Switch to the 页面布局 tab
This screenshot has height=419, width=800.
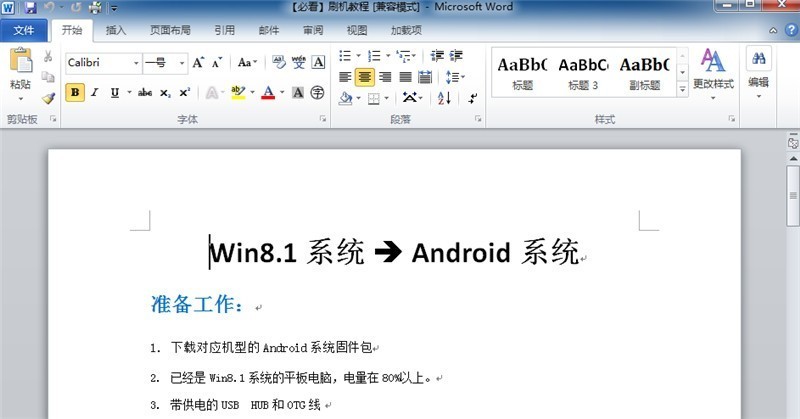(x=170, y=30)
